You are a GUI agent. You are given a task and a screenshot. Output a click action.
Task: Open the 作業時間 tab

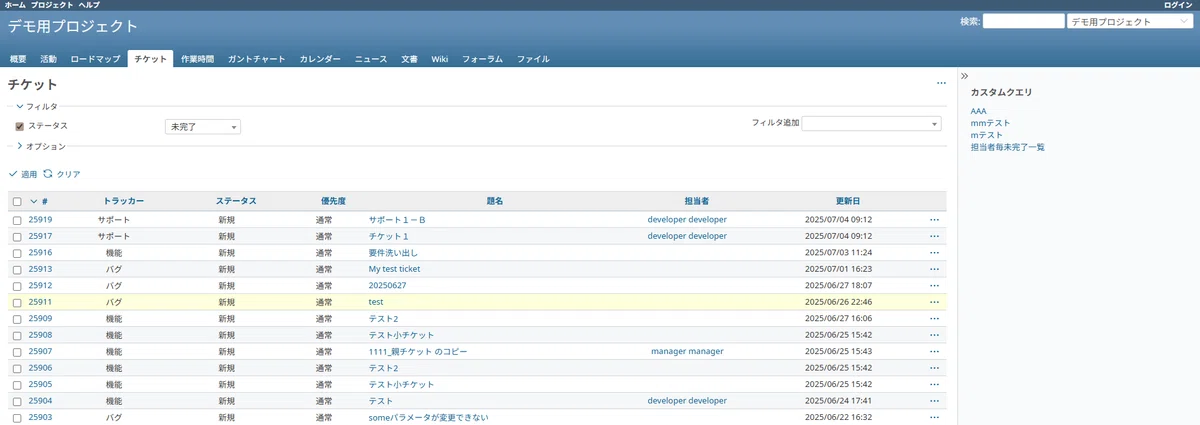[197, 59]
